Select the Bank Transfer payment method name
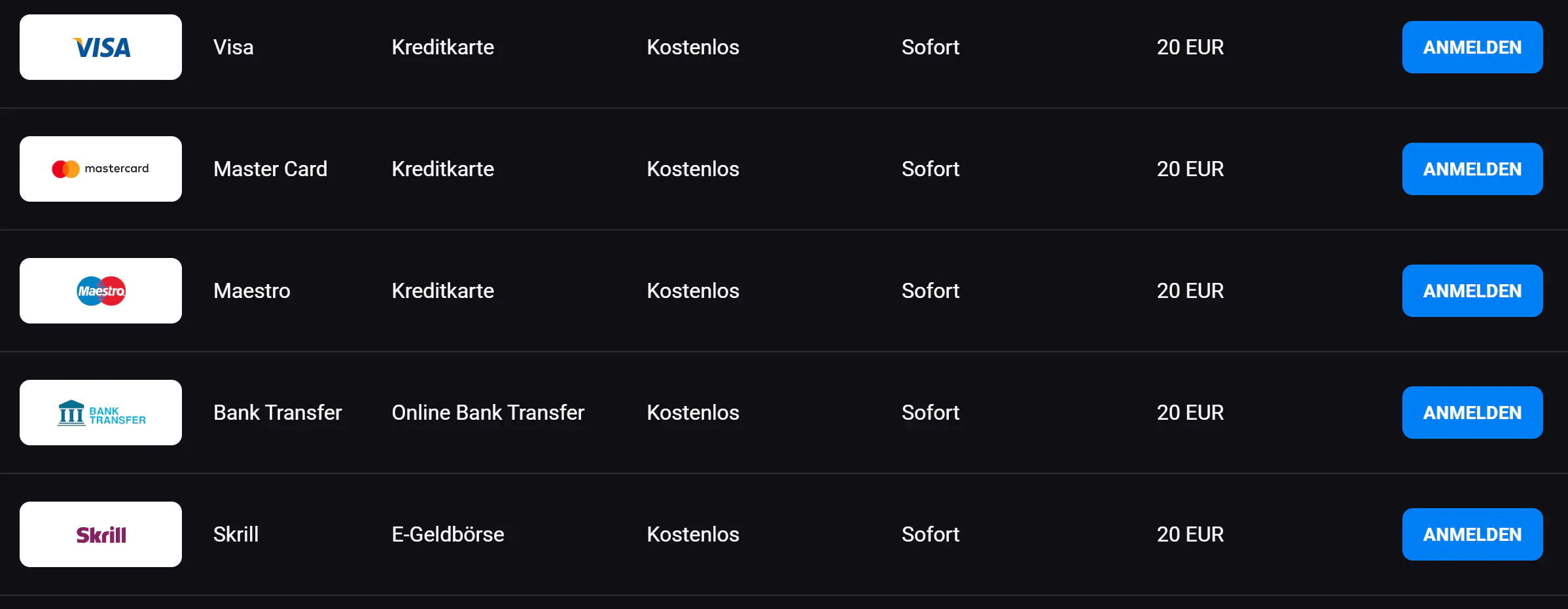Screen dimensions: 1568x609 (277, 413)
